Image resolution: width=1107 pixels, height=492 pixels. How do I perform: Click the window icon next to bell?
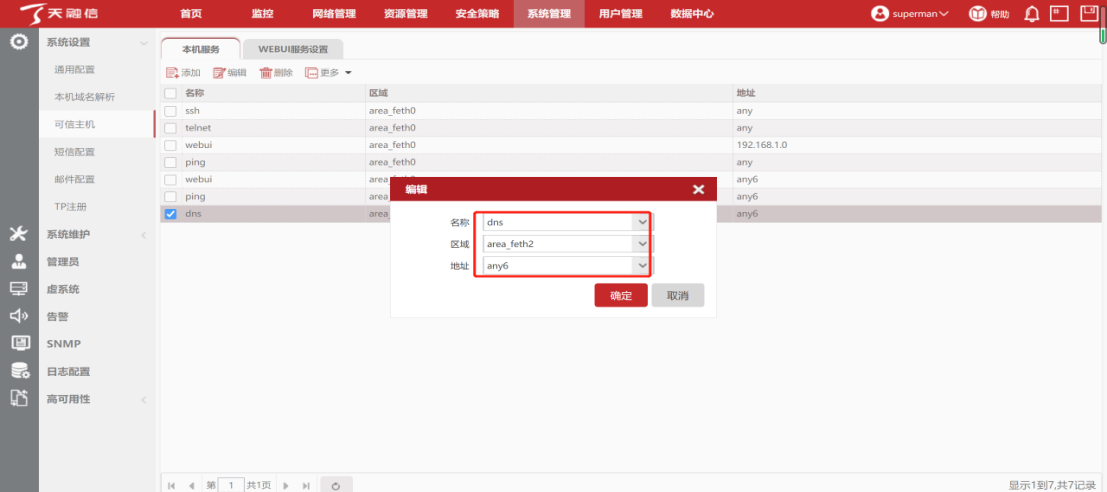click(1059, 13)
